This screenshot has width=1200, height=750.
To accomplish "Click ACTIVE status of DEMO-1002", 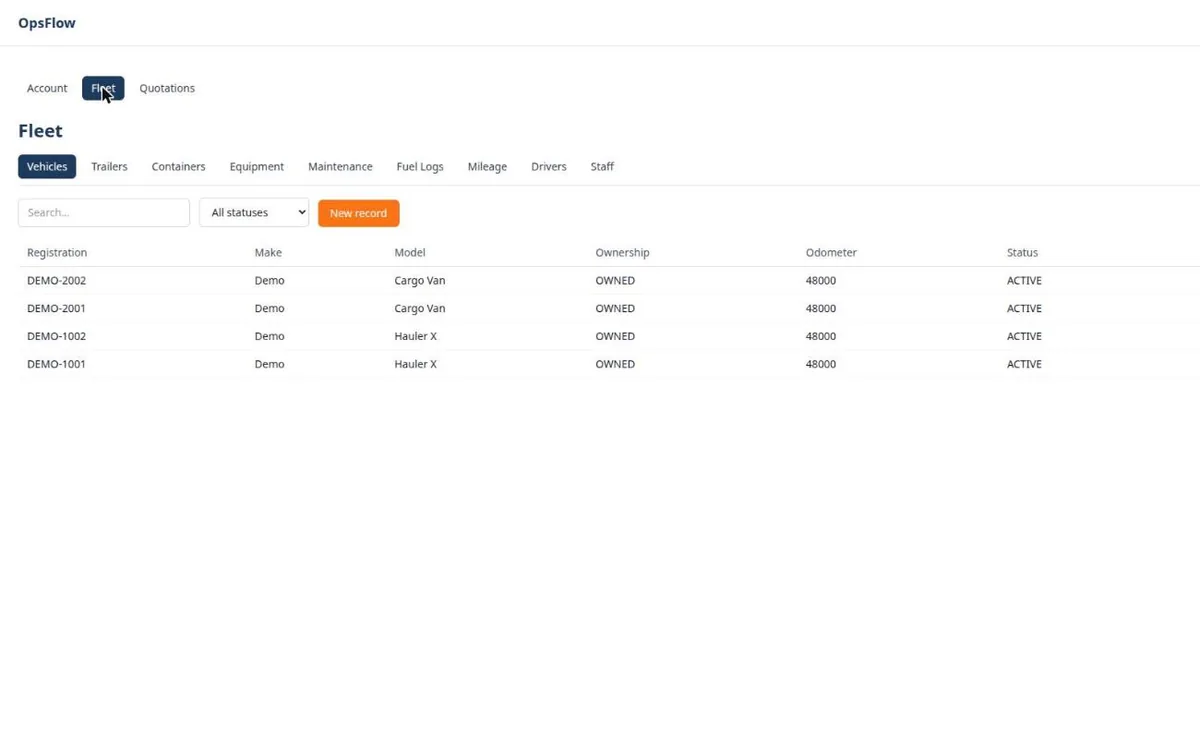I will pyautogui.click(x=1024, y=337).
